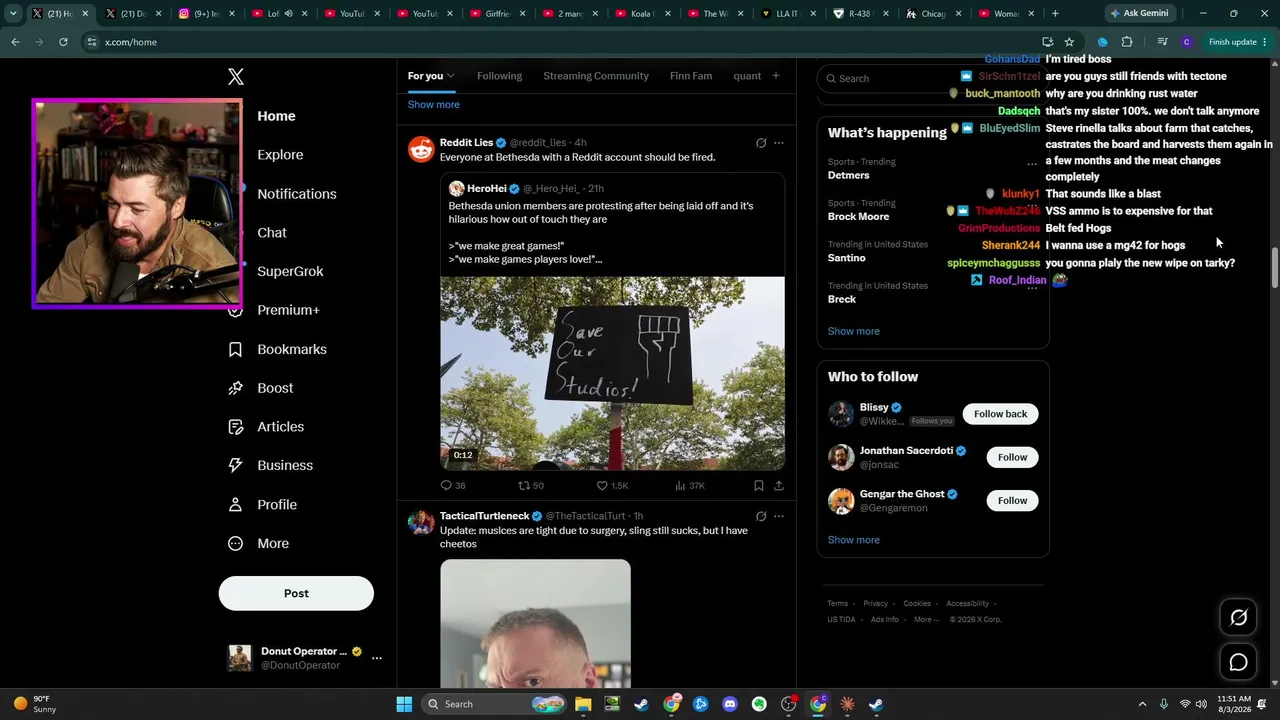The image size is (1280, 720).
Task: Open the Reddit Lies profile avatar
Action: pyautogui.click(x=421, y=149)
